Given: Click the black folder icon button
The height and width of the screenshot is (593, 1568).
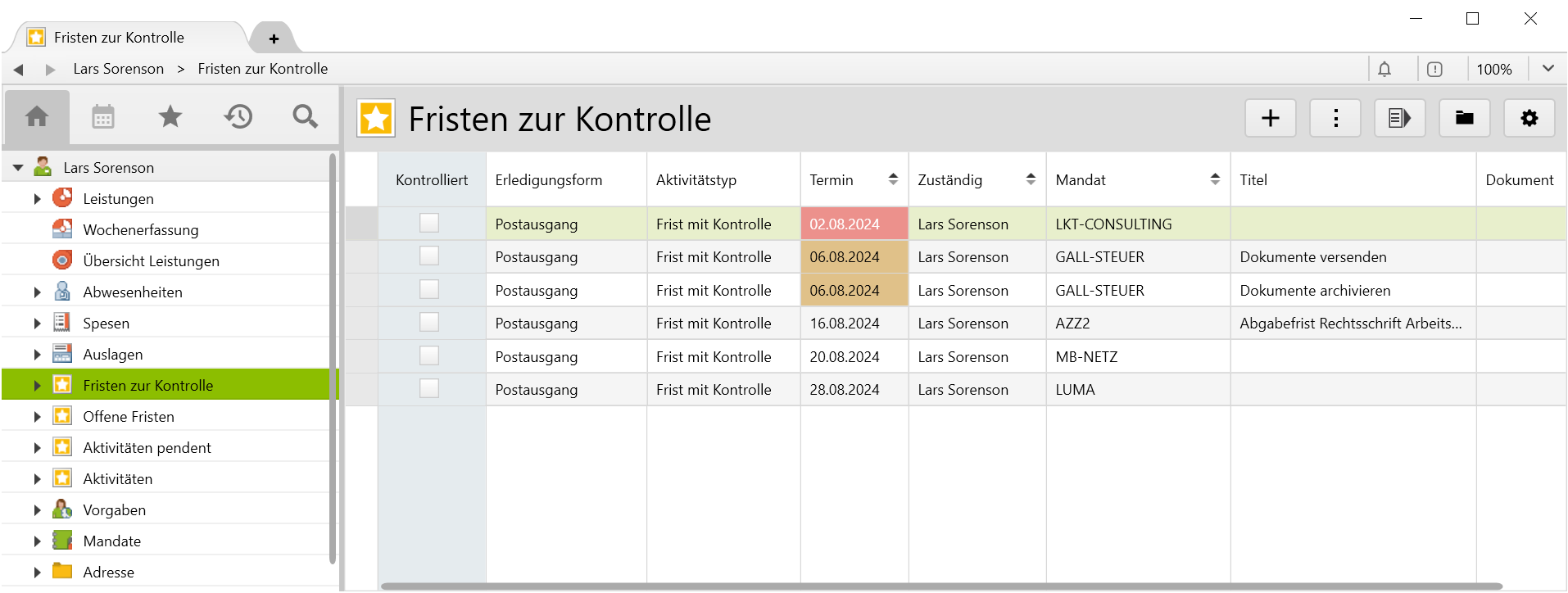Looking at the screenshot, I should 1464,119.
